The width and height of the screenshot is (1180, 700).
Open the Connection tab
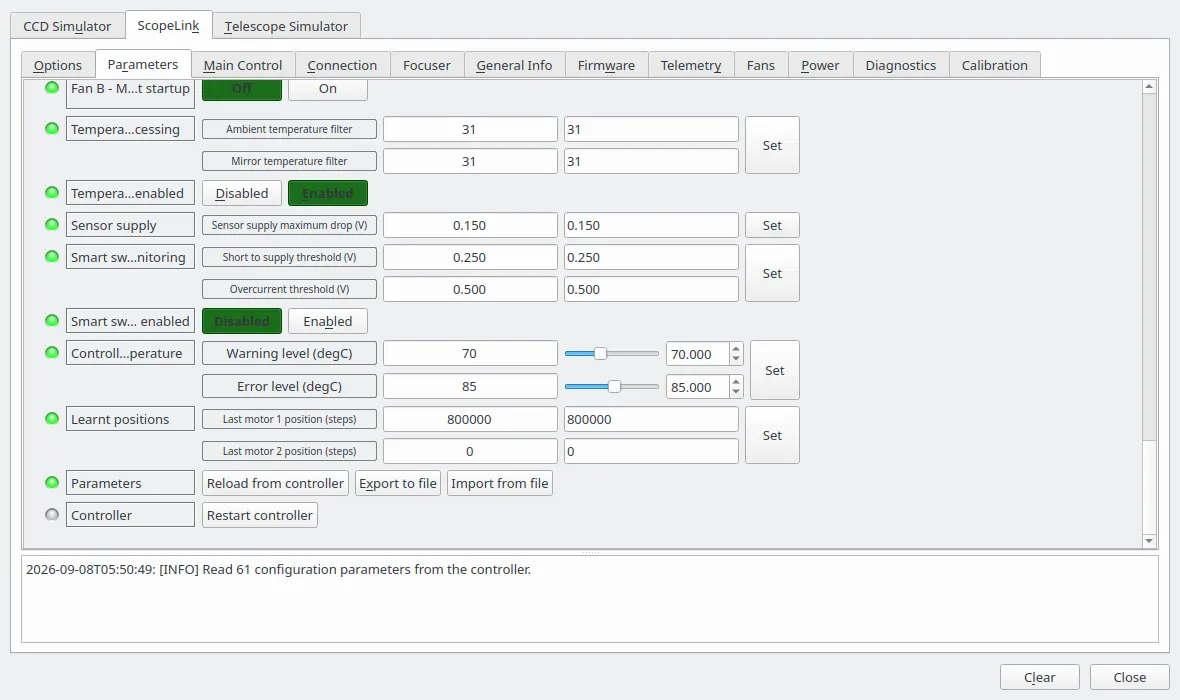click(342, 65)
